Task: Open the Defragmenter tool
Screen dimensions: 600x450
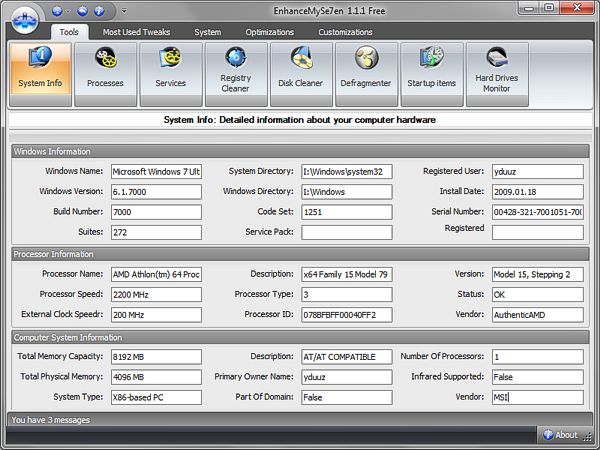Action: coord(366,74)
